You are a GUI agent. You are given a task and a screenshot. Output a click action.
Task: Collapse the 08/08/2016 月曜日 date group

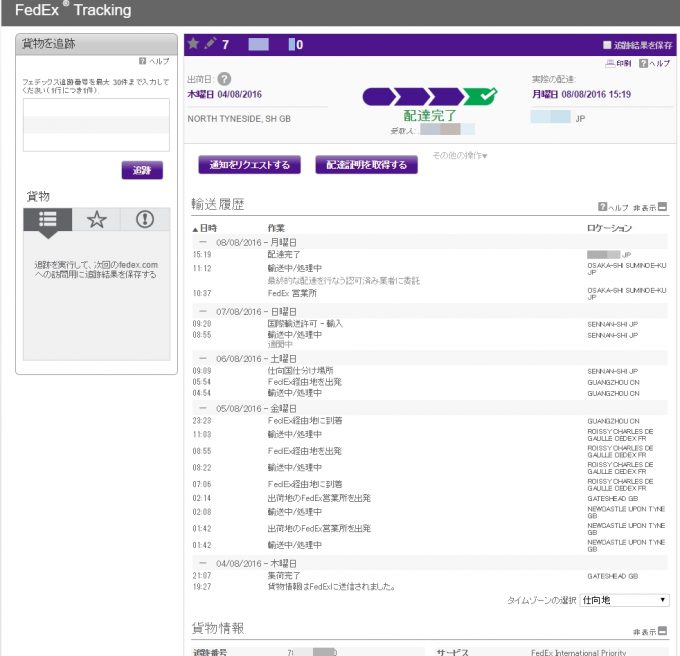point(203,242)
